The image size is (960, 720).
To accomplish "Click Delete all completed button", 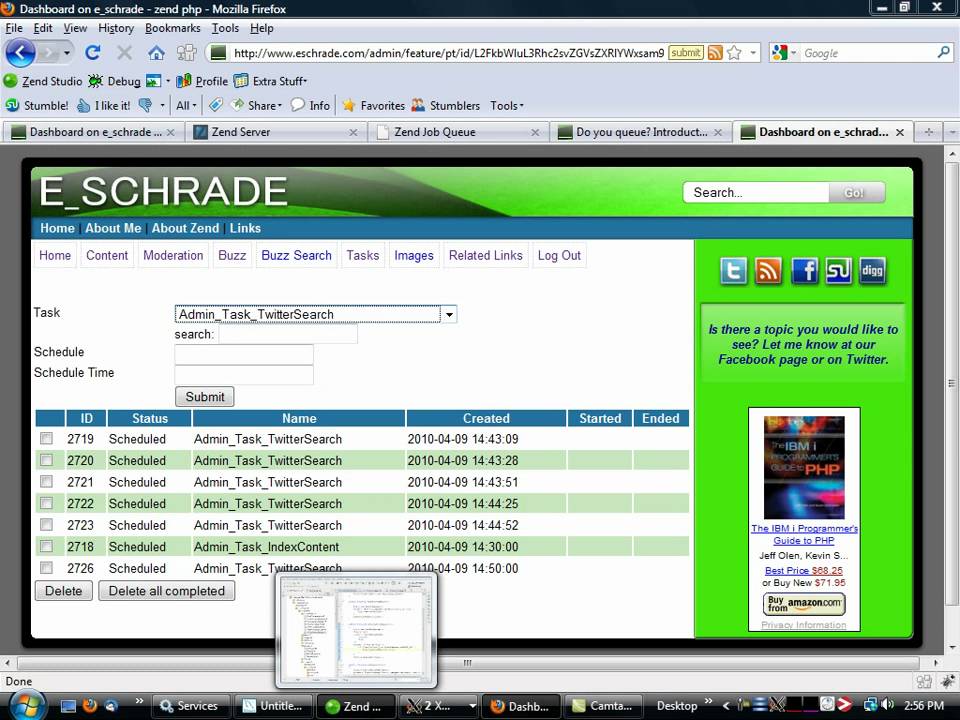I will point(167,591).
